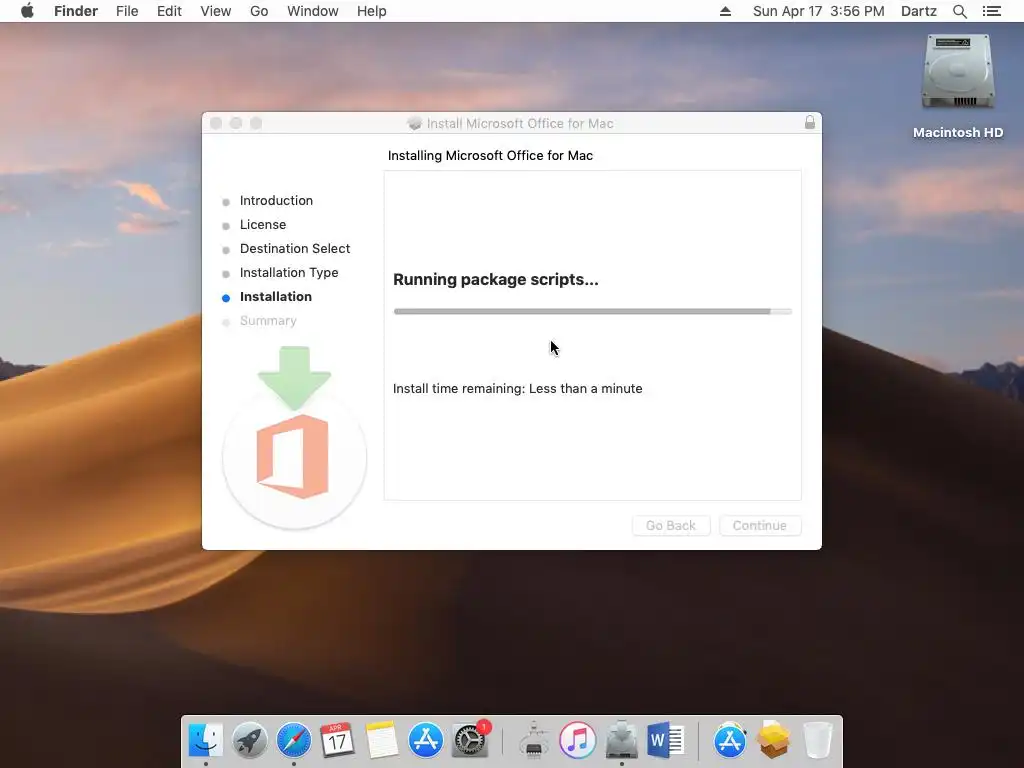Click 'Running package scripts...' status text
Image resolution: width=1024 pixels, height=768 pixels.
[x=496, y=280]
